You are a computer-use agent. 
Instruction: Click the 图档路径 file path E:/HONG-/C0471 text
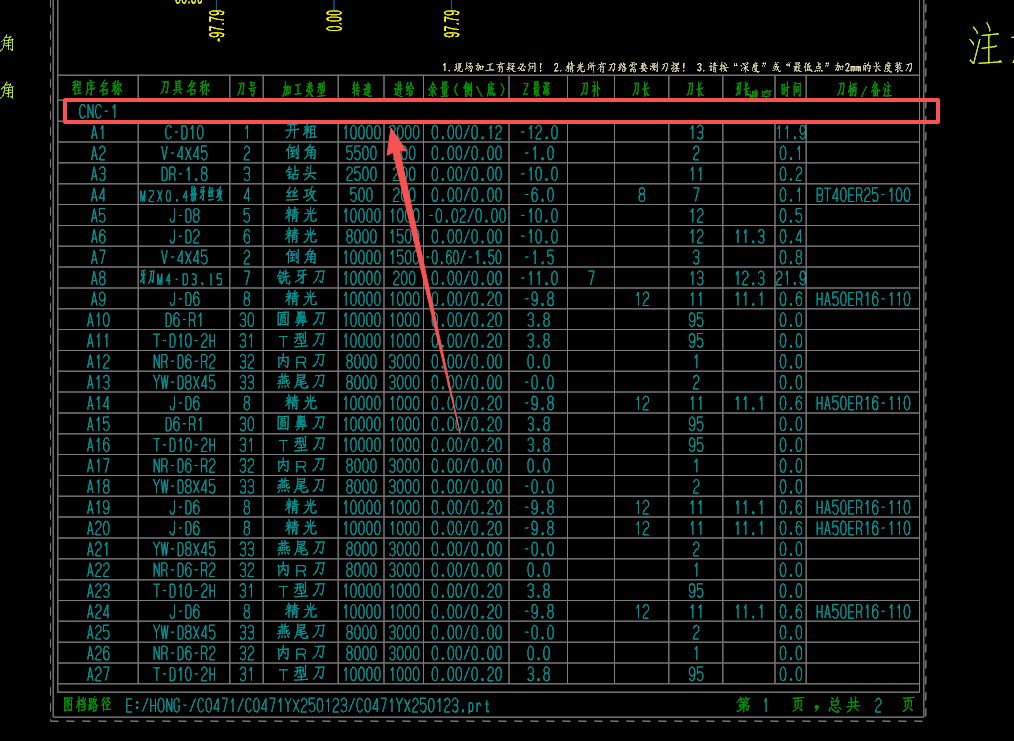pos(307,705)
